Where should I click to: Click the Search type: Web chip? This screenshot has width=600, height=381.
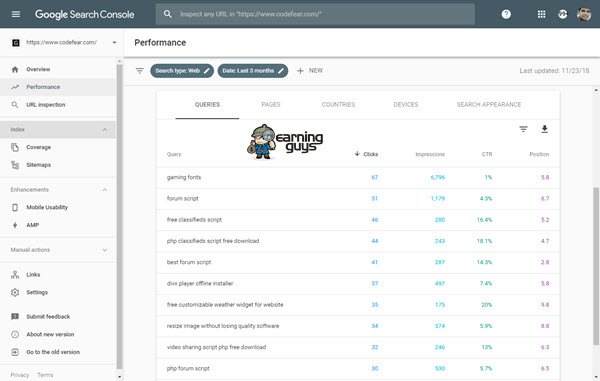click(x=182, y=71)
